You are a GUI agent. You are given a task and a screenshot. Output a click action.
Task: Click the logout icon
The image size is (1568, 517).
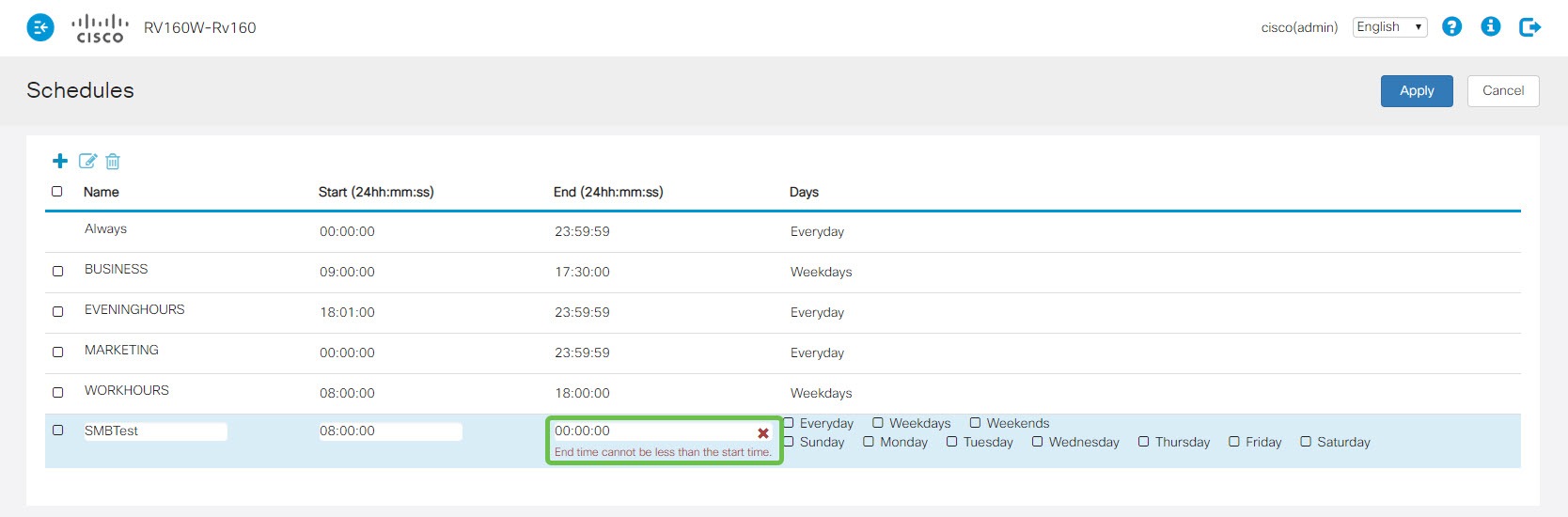click(x=1530, y=27)
